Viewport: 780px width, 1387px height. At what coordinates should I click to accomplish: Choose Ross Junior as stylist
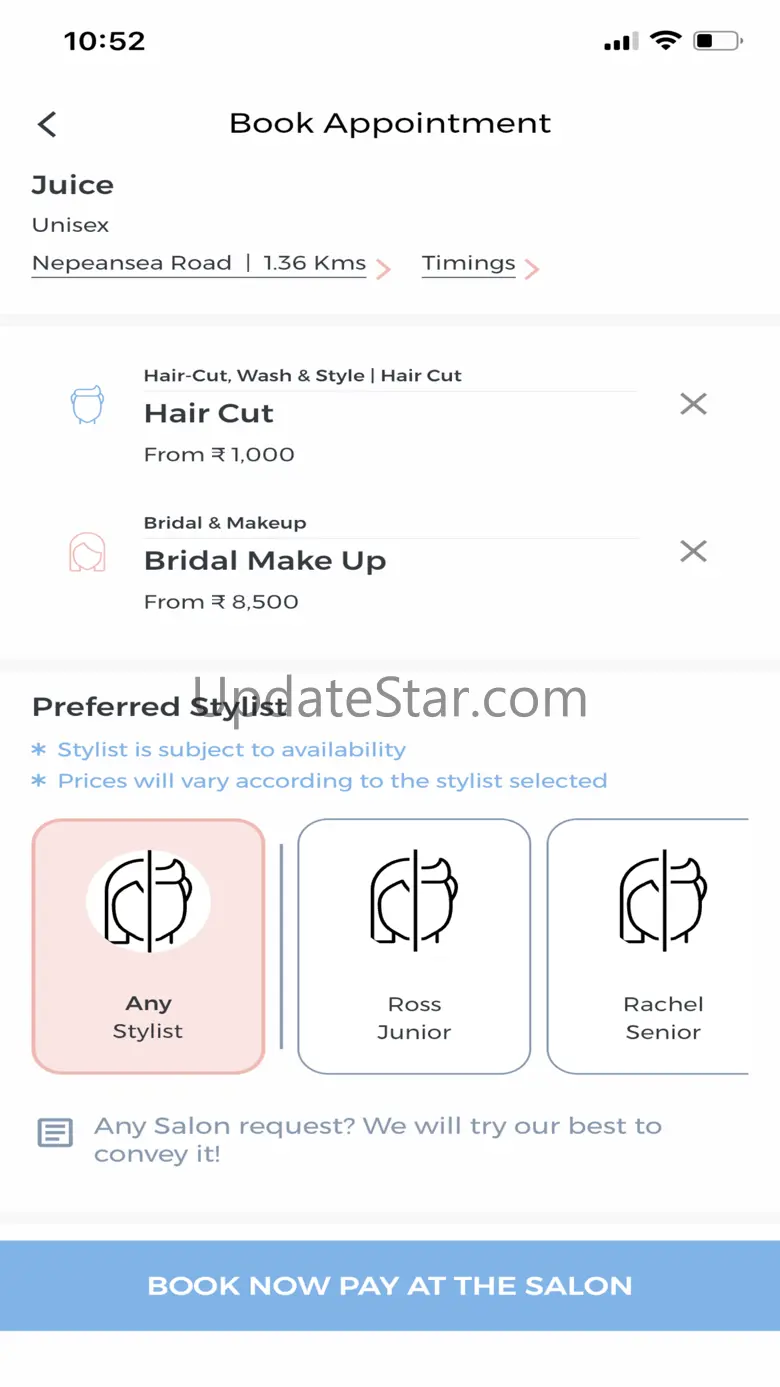click(x=414, y=946)
